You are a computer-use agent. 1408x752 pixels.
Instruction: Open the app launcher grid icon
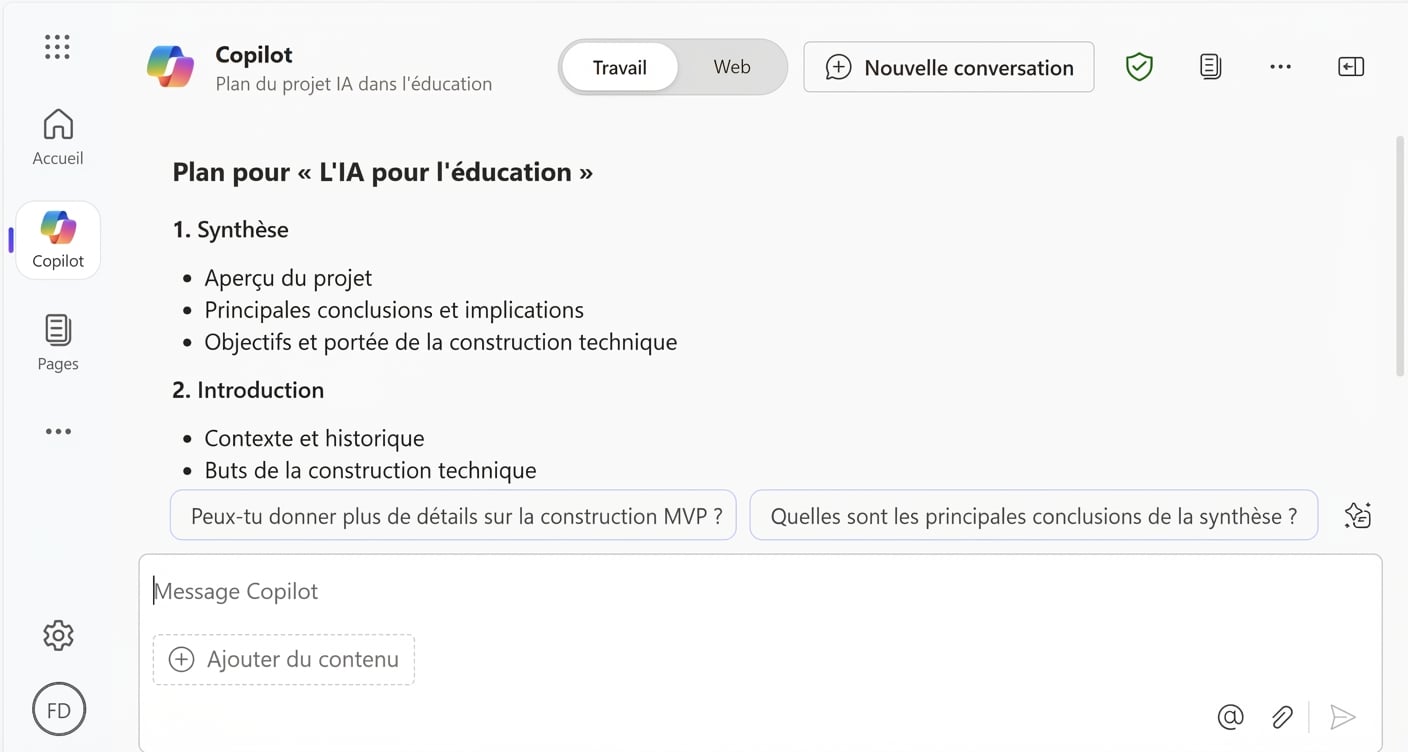tap(57, 46)
